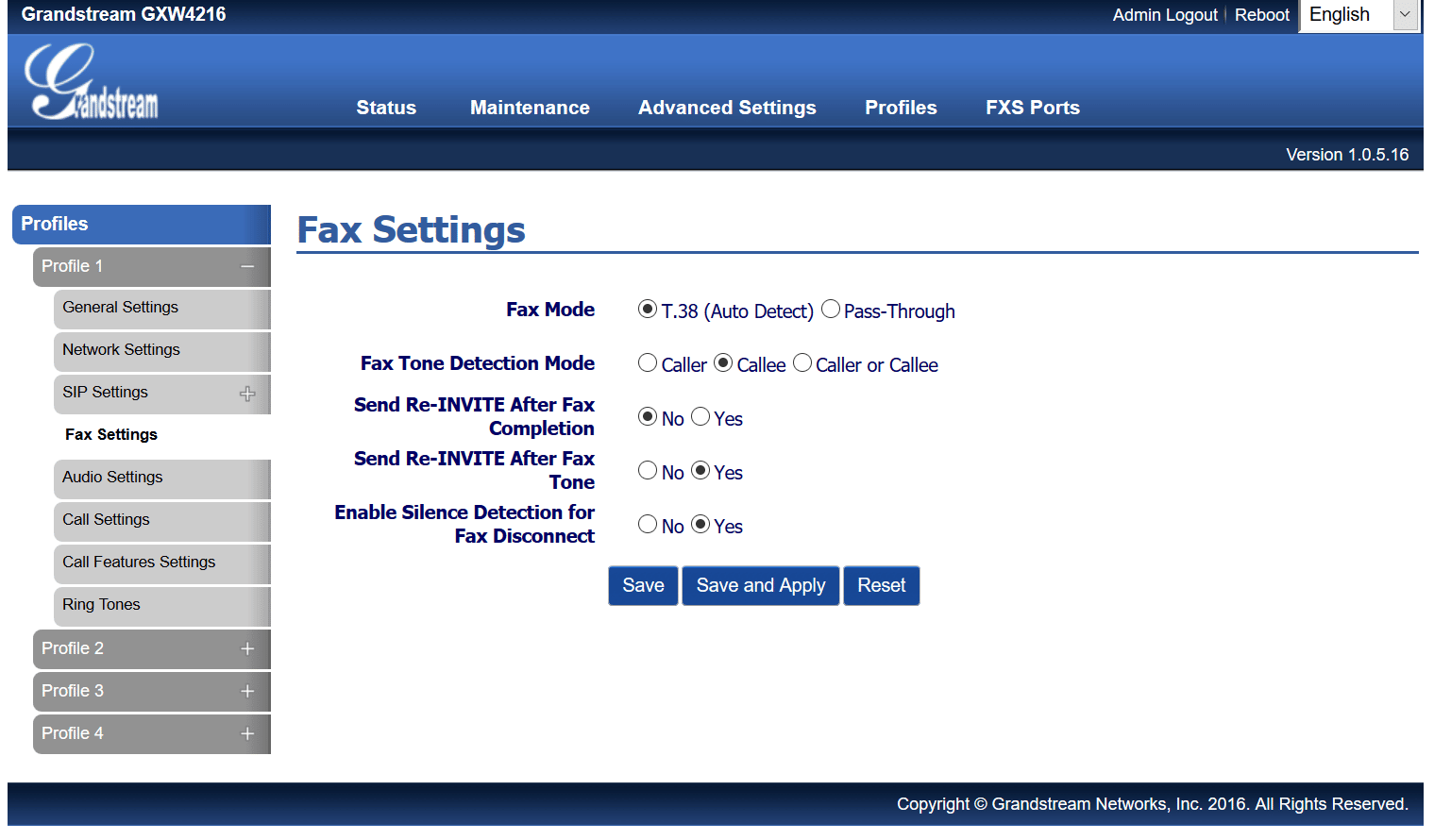
Task: Click the Reboot link
Action: click(1262, 15)
